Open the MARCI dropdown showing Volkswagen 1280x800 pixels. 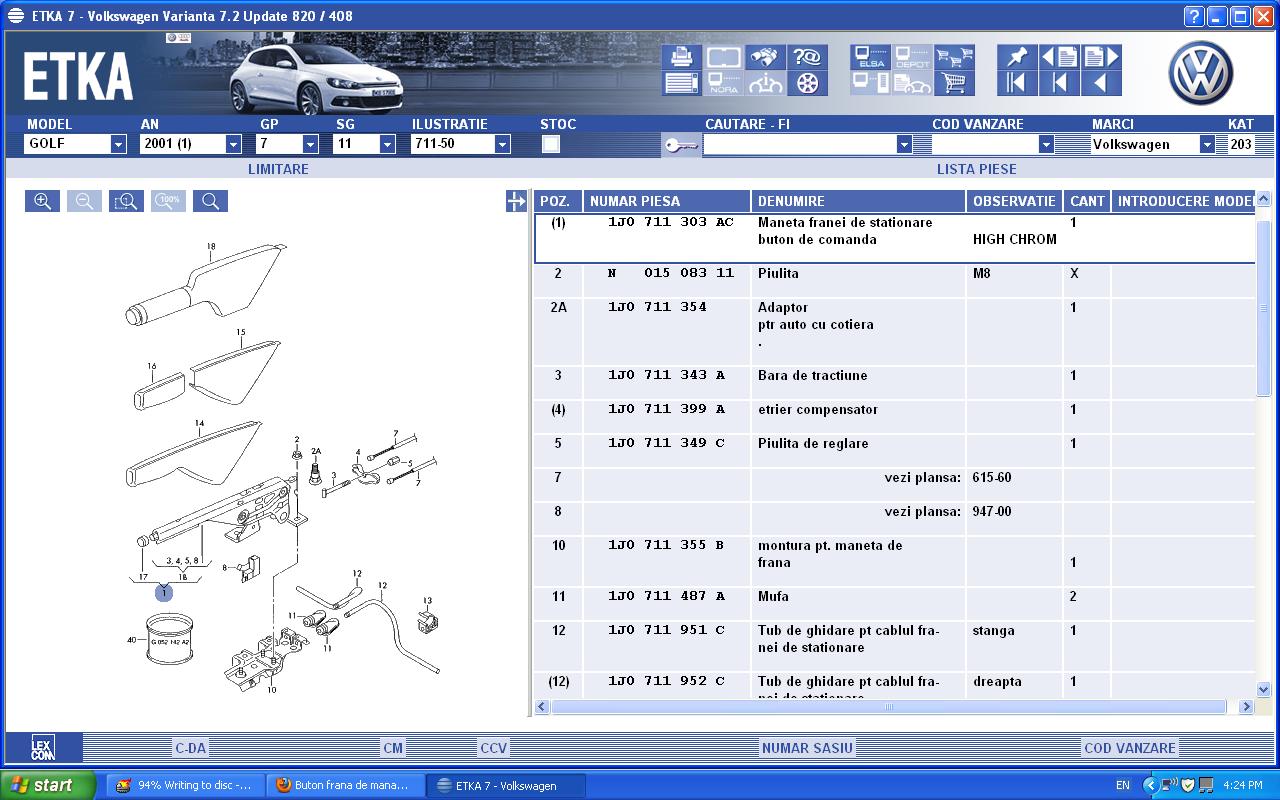click(x=1207, y=144)
